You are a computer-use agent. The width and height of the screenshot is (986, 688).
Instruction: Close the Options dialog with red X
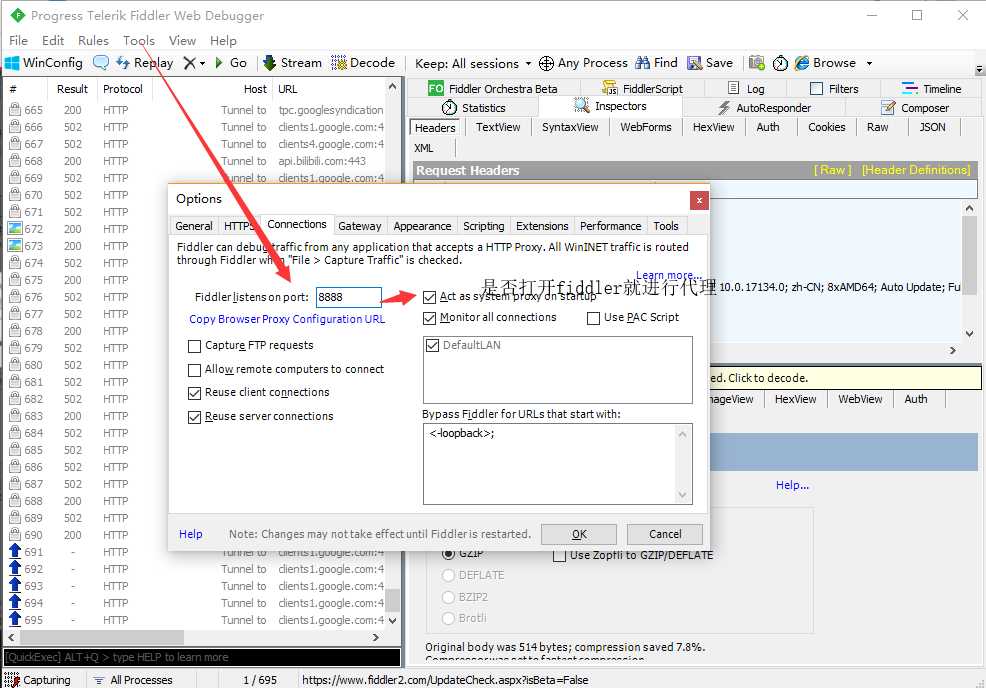point(699,200)
